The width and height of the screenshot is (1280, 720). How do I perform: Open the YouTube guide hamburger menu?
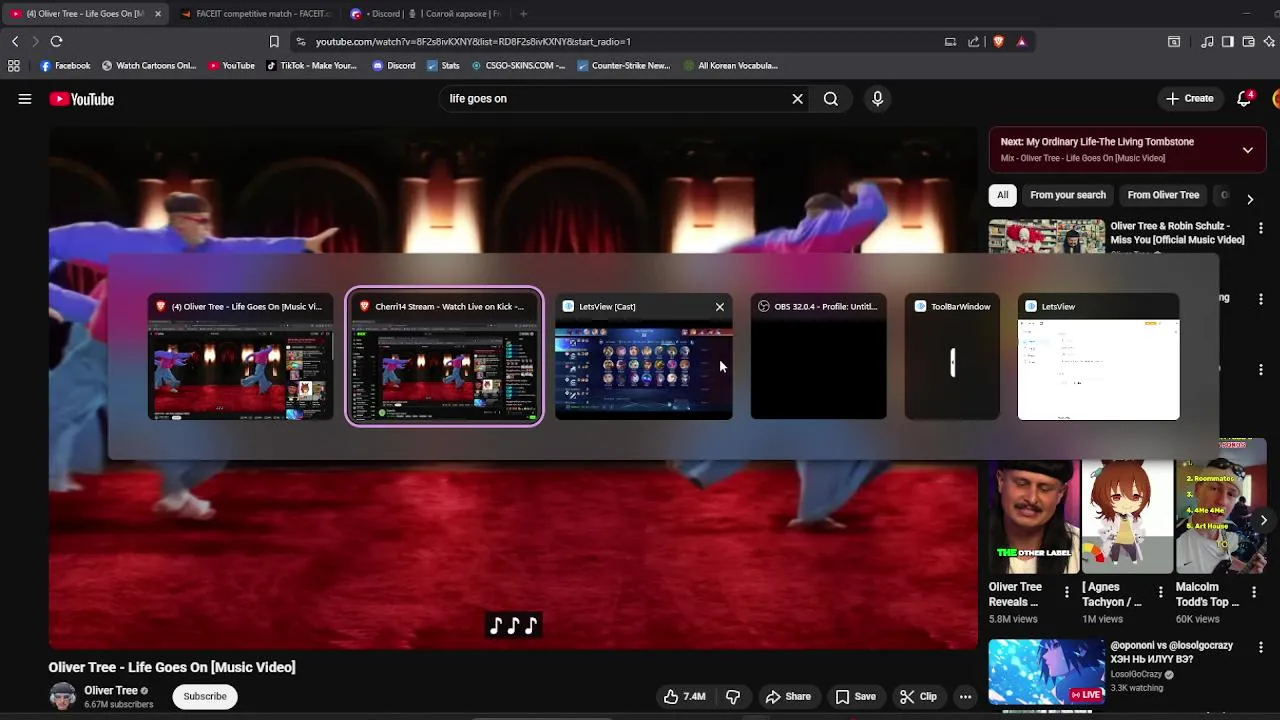(x=25, y=99)
